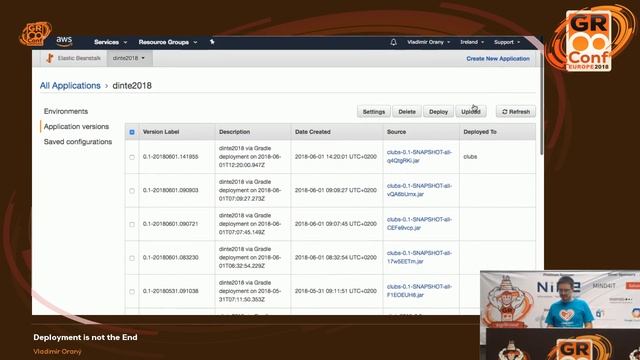Screen dimensions: 640x360
Task: Click the 'clubs' deployed-to cell
Action: tap(470, 156)
